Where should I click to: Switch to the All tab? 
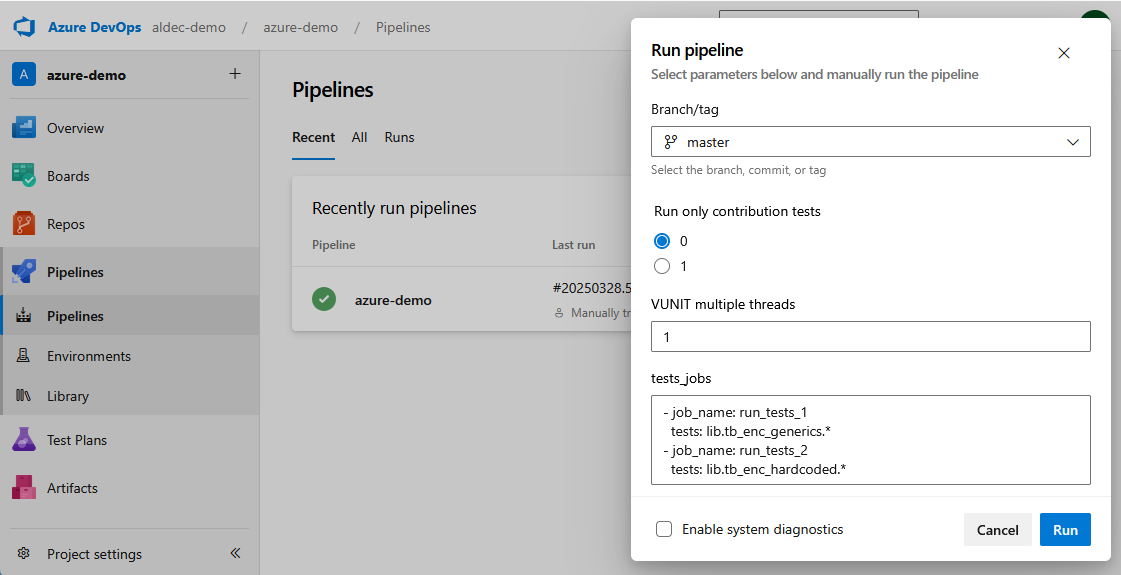coord(360,137)
